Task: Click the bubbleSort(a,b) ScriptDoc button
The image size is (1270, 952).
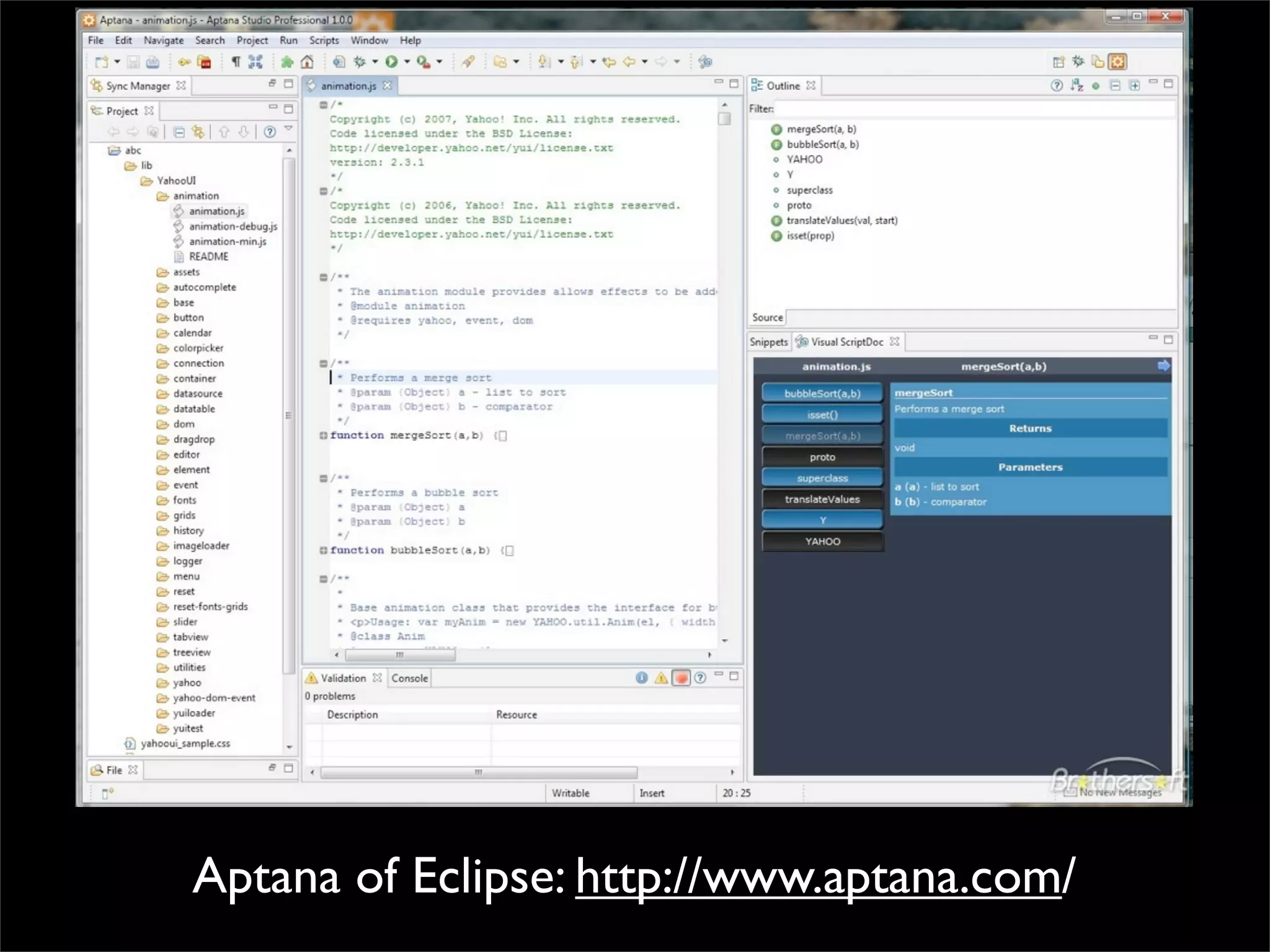Action: [x=822, y=393]
